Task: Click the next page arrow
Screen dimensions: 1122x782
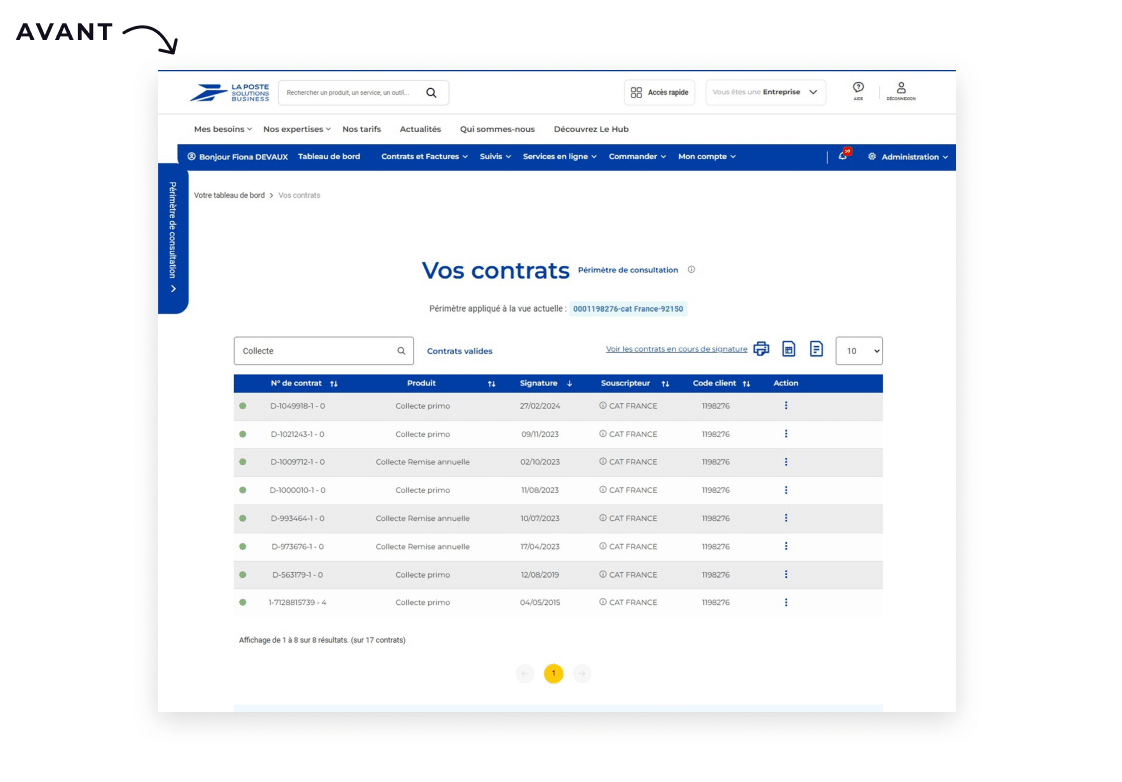Action: click(x=582, y=673)
